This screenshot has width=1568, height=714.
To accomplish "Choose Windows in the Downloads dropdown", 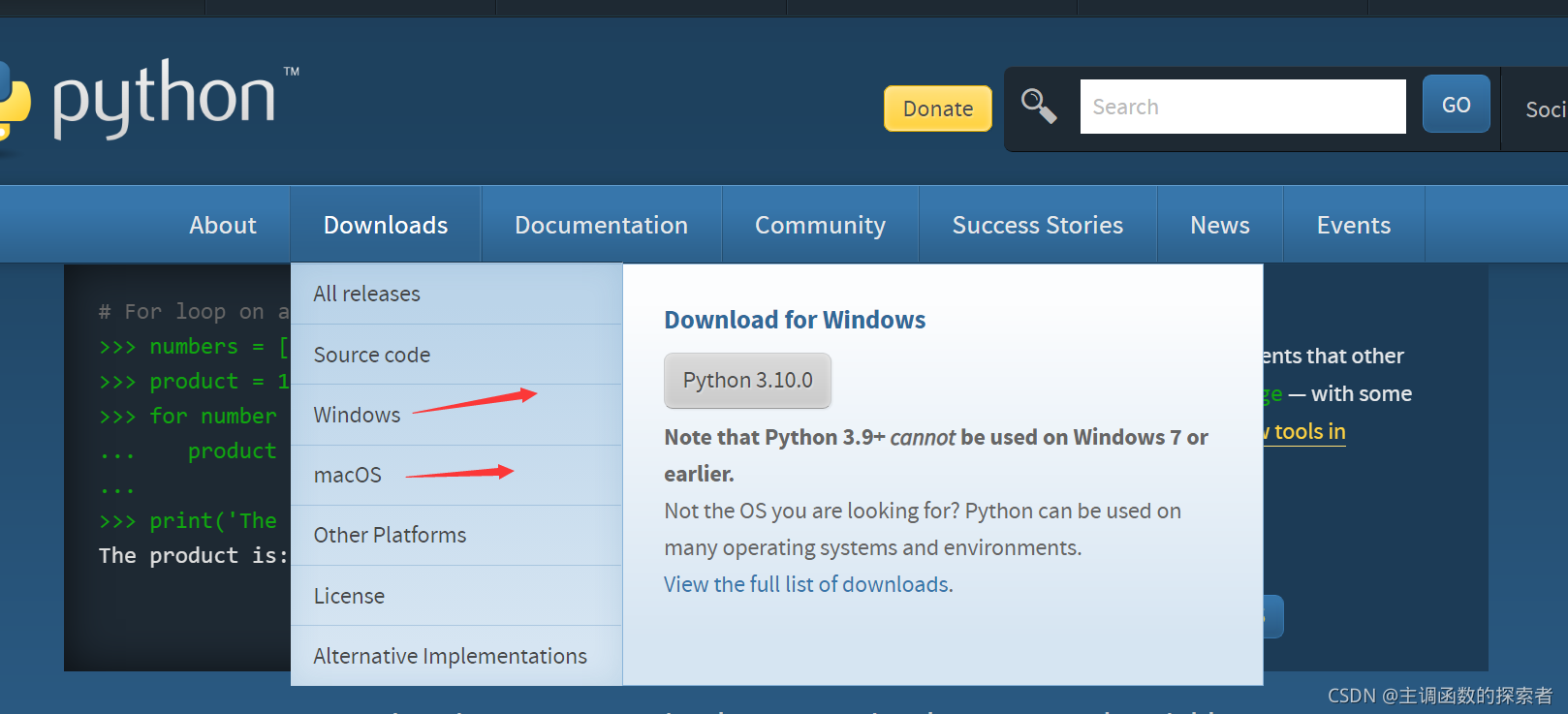I will pyautogui.click(x=456, y=415).
